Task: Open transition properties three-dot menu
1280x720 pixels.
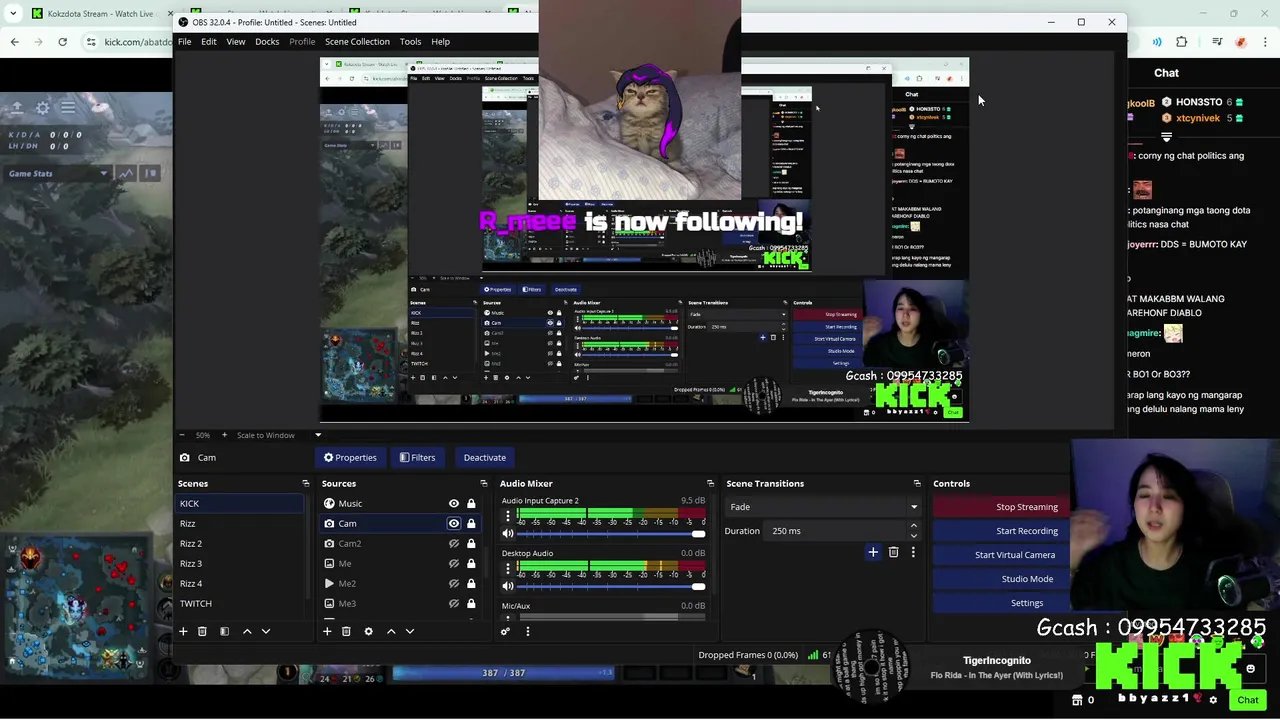Action: (913, 552)
